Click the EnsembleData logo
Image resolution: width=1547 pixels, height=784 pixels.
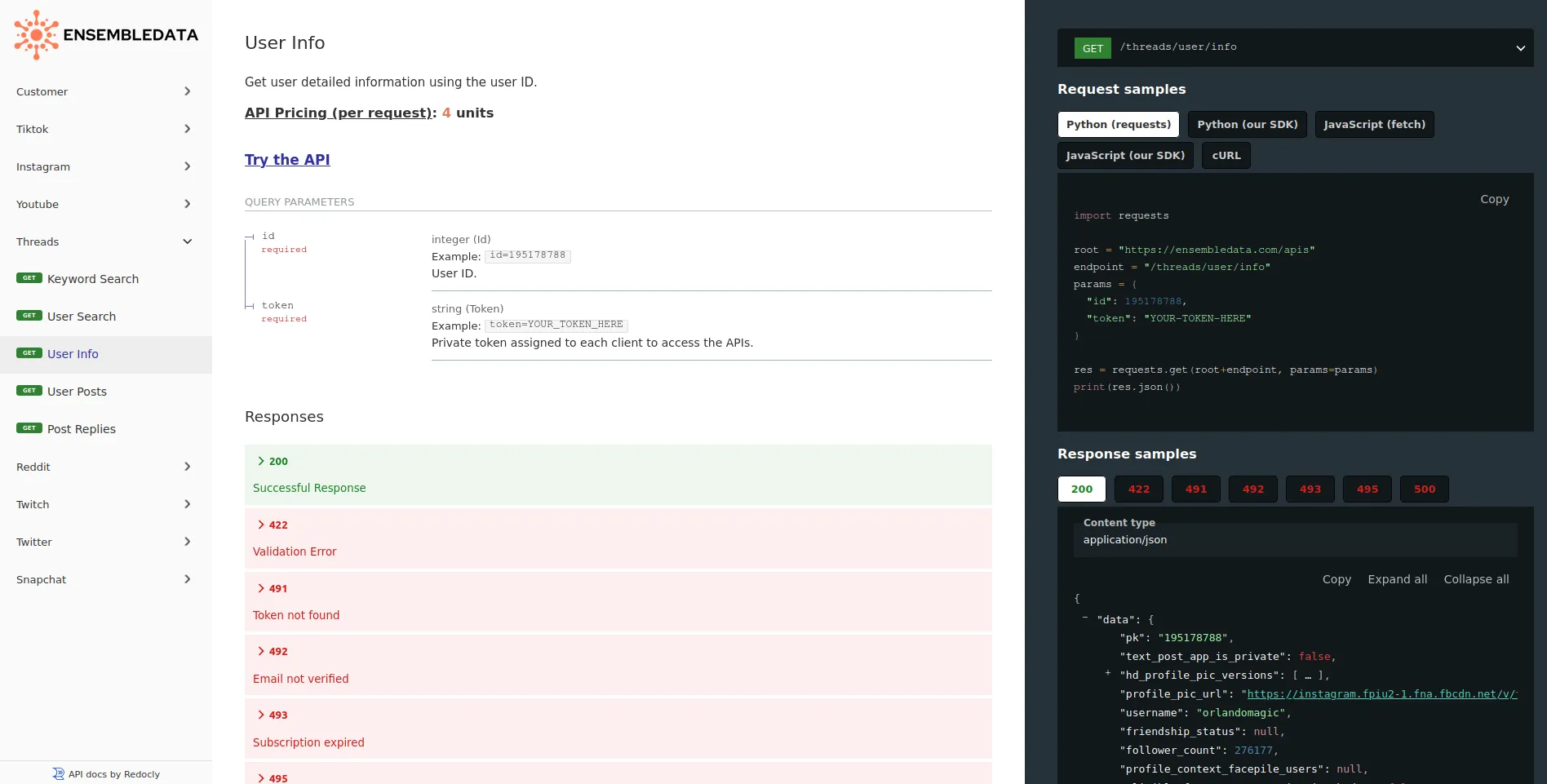point(106,35)
